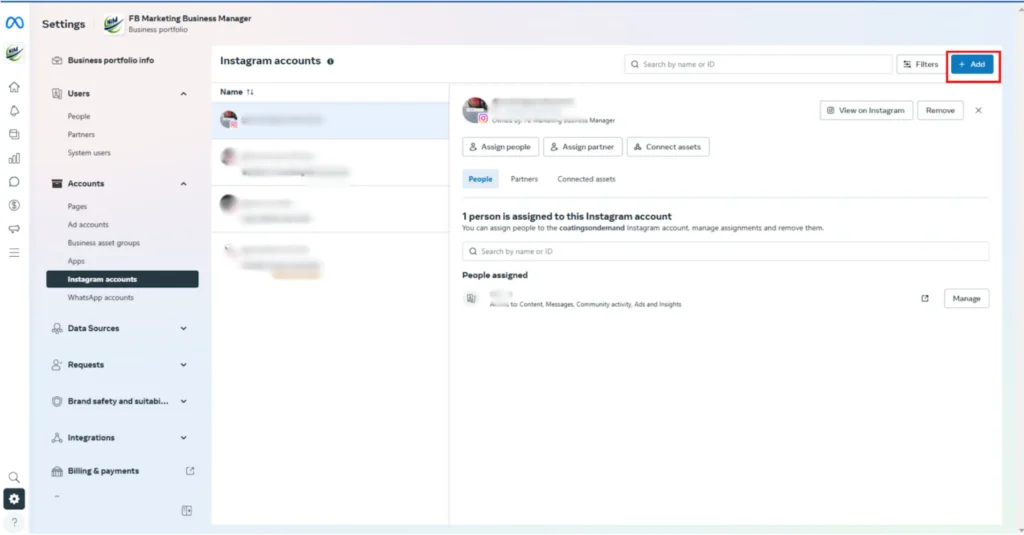Click Assign people button
Screen dimensions: 1024x535
tap(500, 147)
